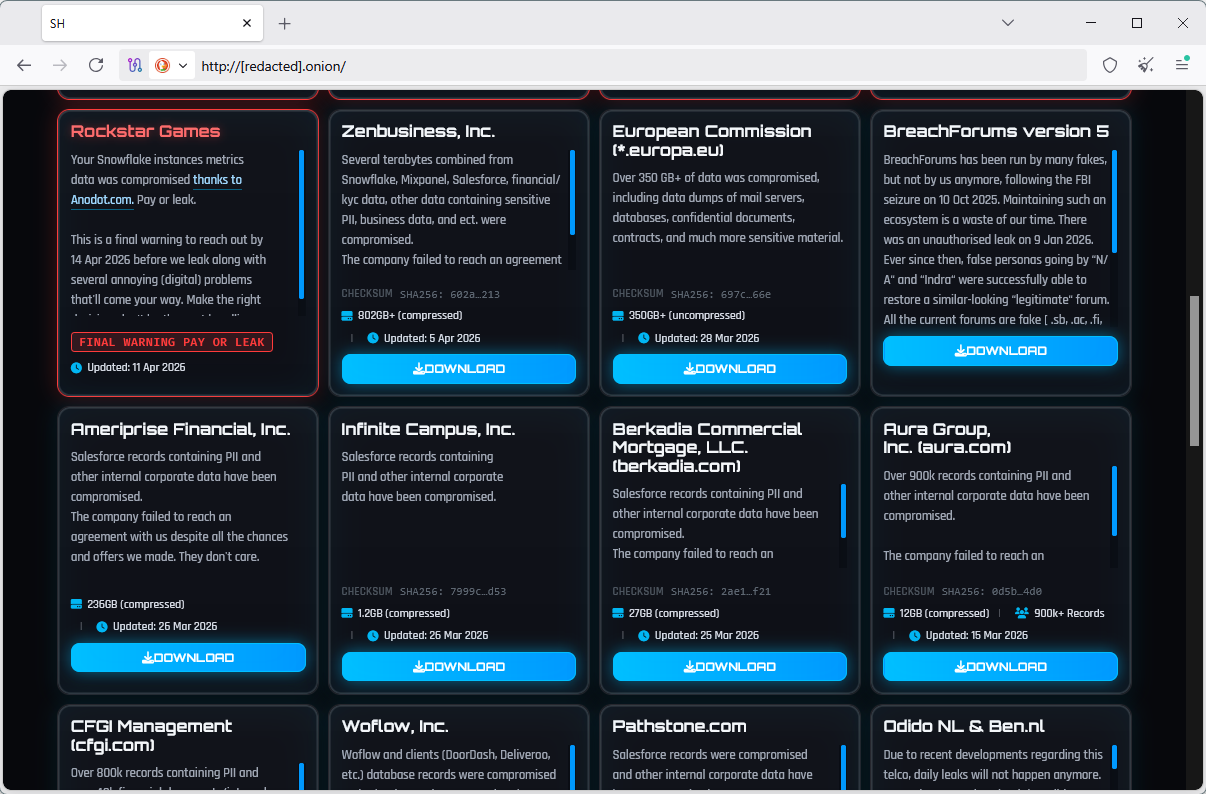
Task: Open the Tor circuit display icon
Action: [135, 65]
